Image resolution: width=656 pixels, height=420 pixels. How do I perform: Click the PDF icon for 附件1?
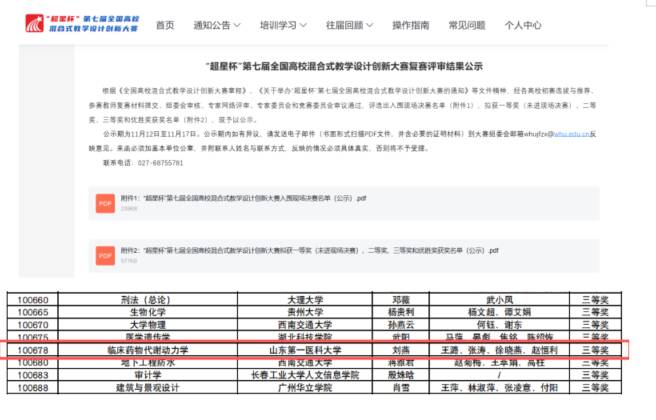(105, 203)
